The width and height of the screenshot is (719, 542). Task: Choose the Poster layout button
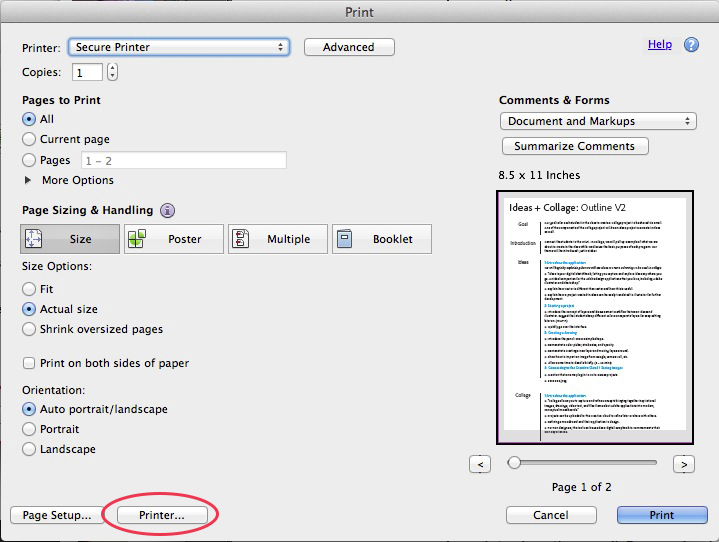[174, 239]
